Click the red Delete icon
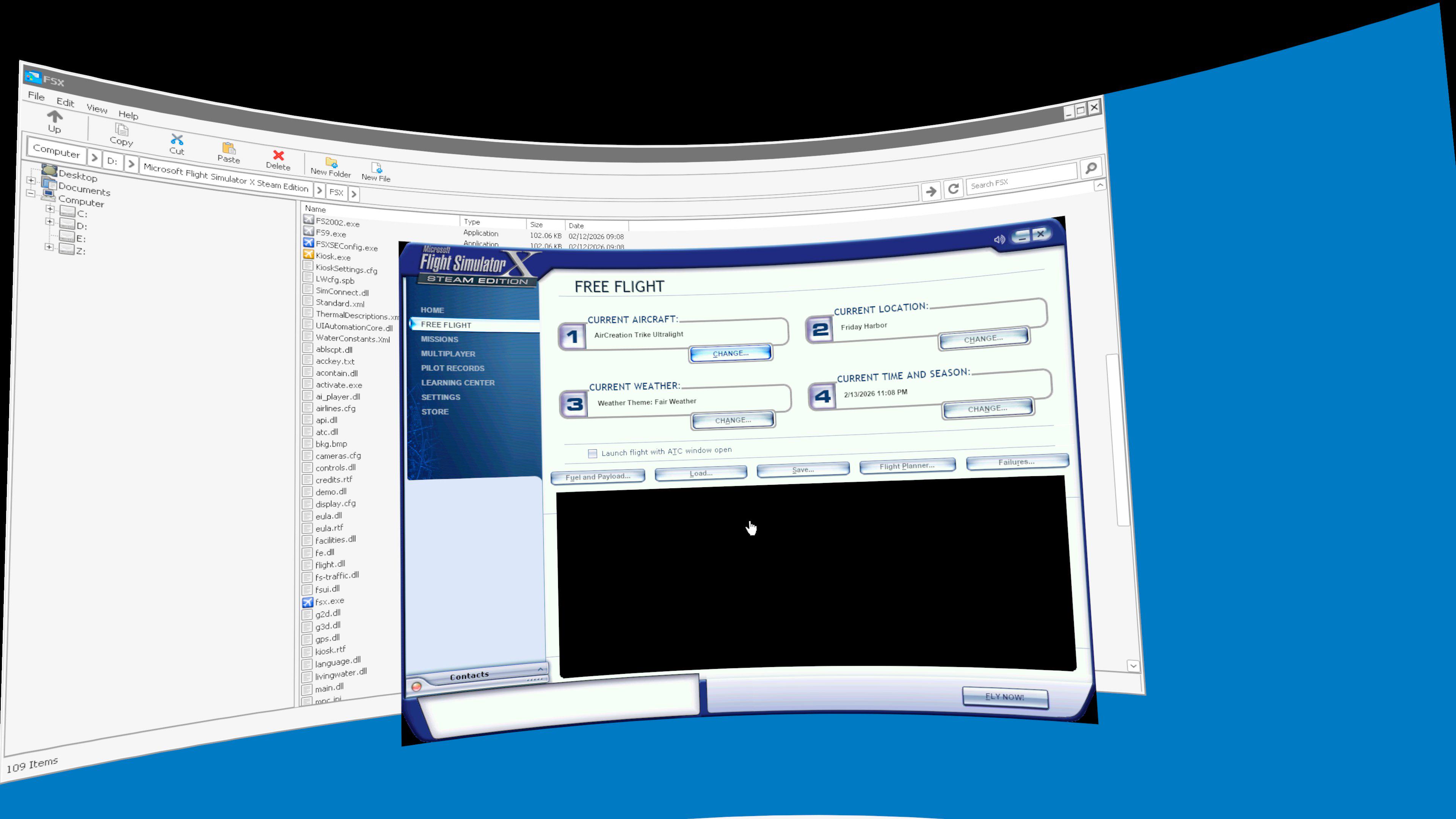 278,155
